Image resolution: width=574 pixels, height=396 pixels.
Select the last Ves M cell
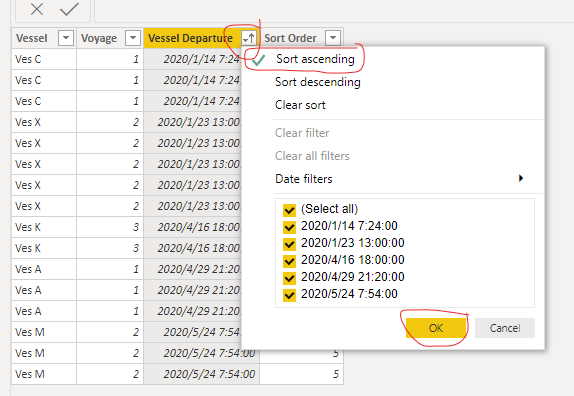pos(44,374)
